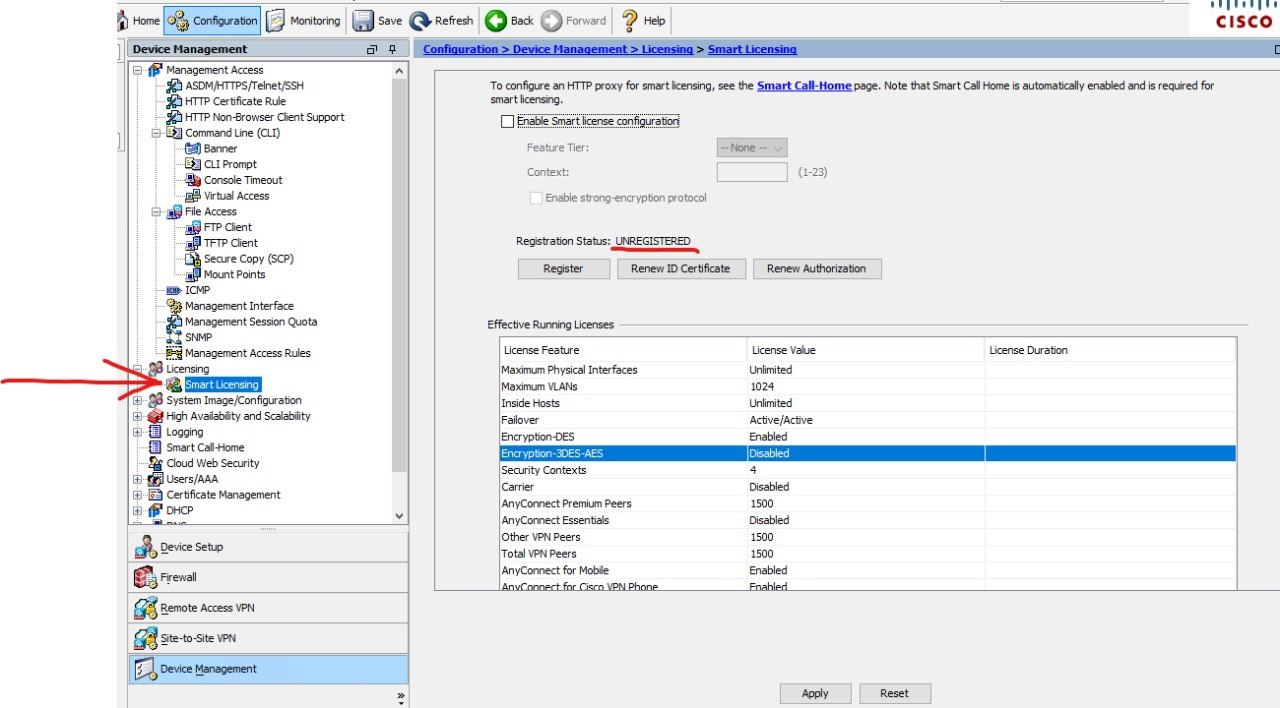Open Management Interface settings
The width and height of the screenshot is (1280, 708).
pos(239,306)
